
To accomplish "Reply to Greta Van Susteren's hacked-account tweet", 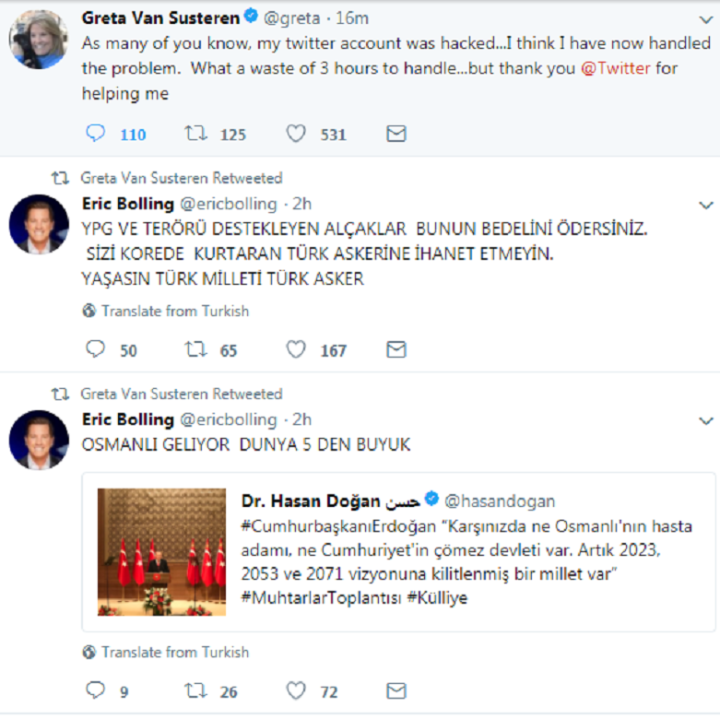I will pyautogui.click(x=96, y=134).
